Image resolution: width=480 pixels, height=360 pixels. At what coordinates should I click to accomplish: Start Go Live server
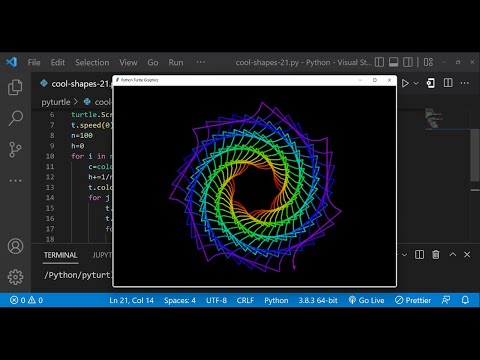point(366,300)
